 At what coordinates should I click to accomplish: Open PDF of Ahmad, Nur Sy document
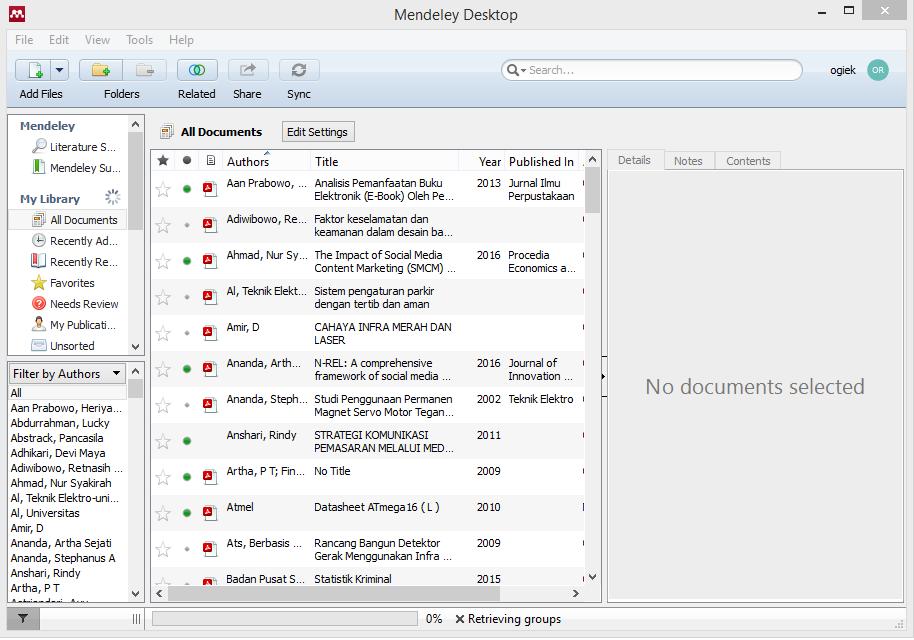pos(210,261)
